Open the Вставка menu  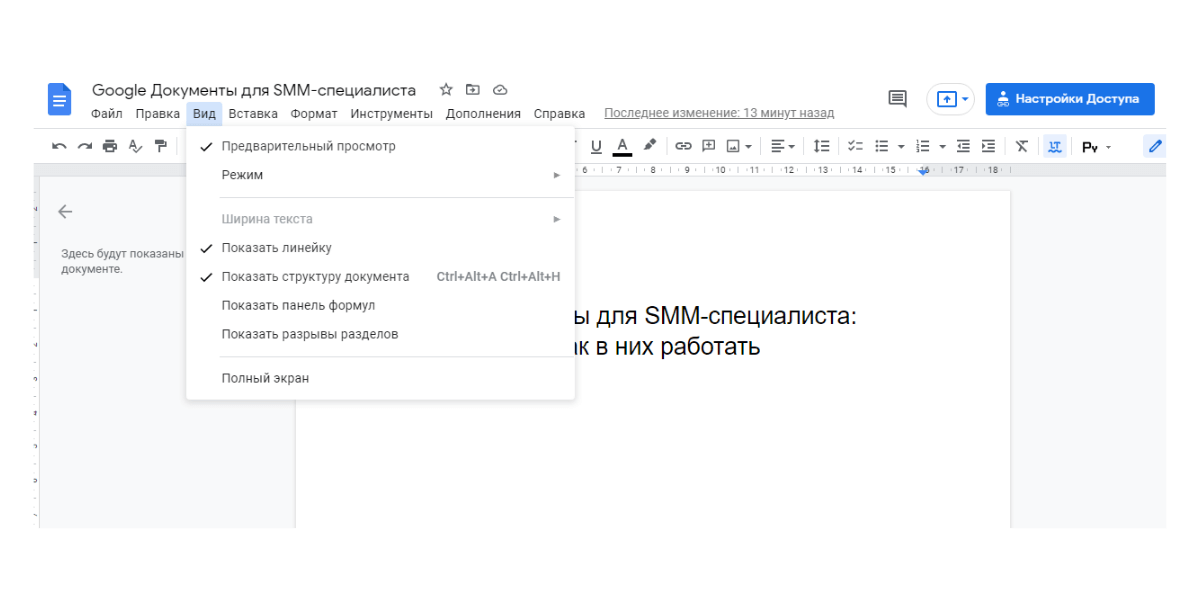click(x=252, y=114)
